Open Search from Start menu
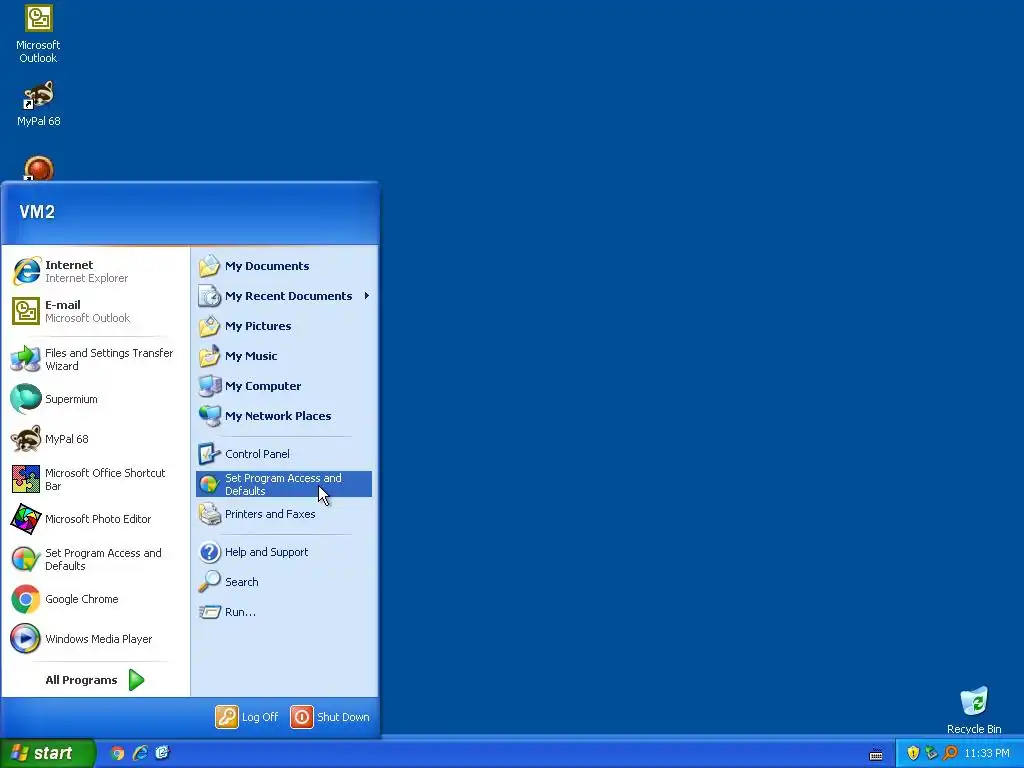This screenshot has height=768, width=1024. click(283, 582)
